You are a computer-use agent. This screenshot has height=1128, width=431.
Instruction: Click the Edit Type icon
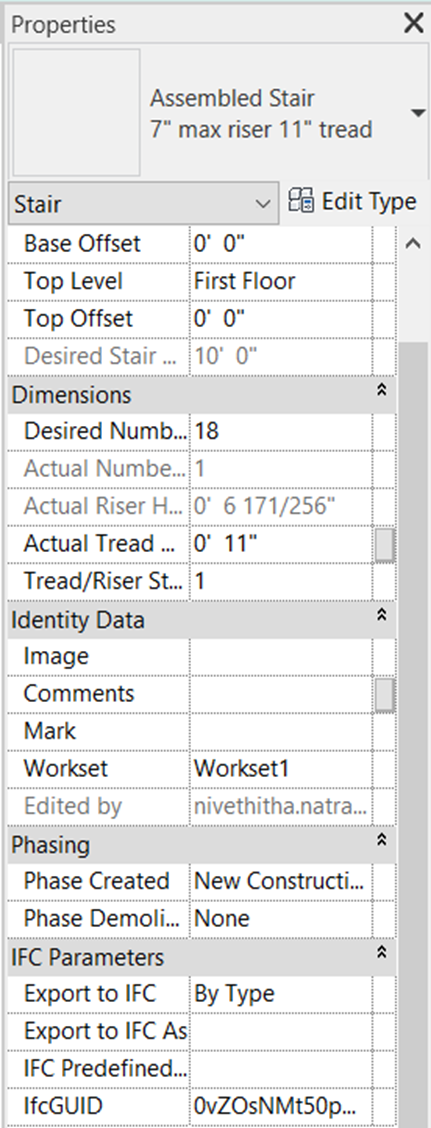click(299, 201)
